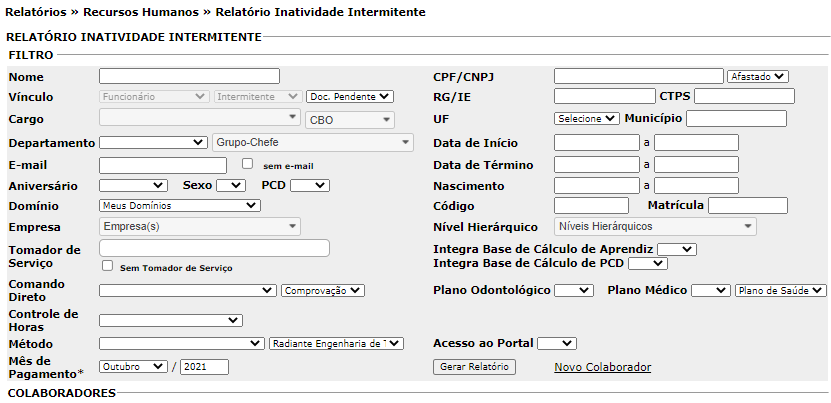
Task: Open the Controle de Horas dropdown
Action: click(170, 320)
